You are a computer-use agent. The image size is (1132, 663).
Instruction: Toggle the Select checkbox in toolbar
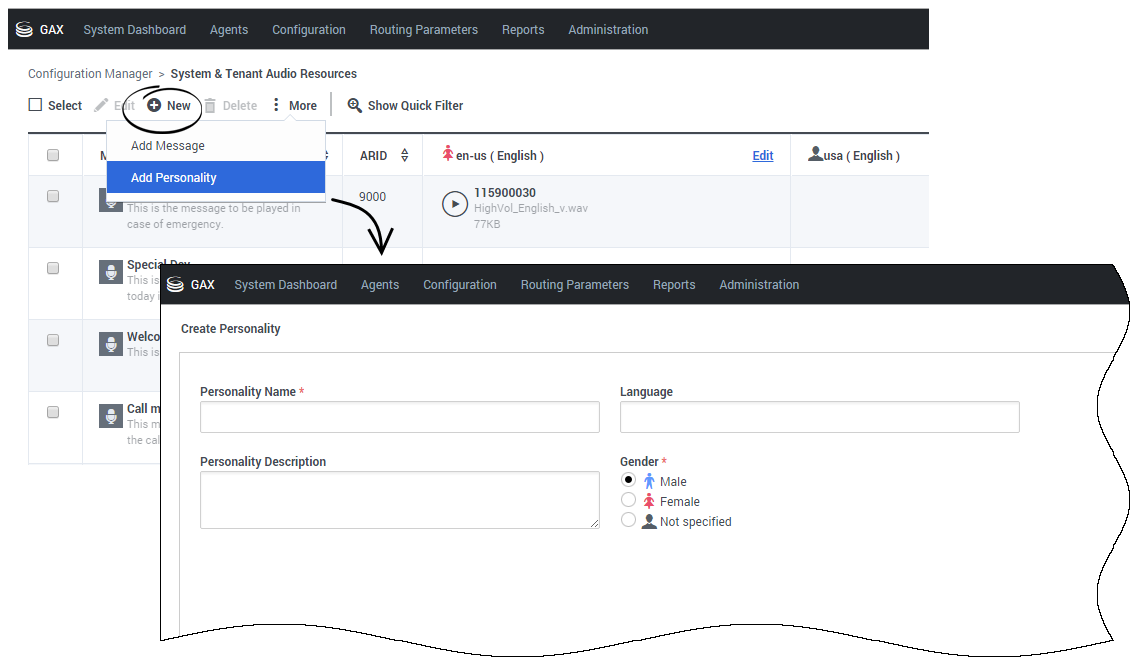tap(36, 106)
